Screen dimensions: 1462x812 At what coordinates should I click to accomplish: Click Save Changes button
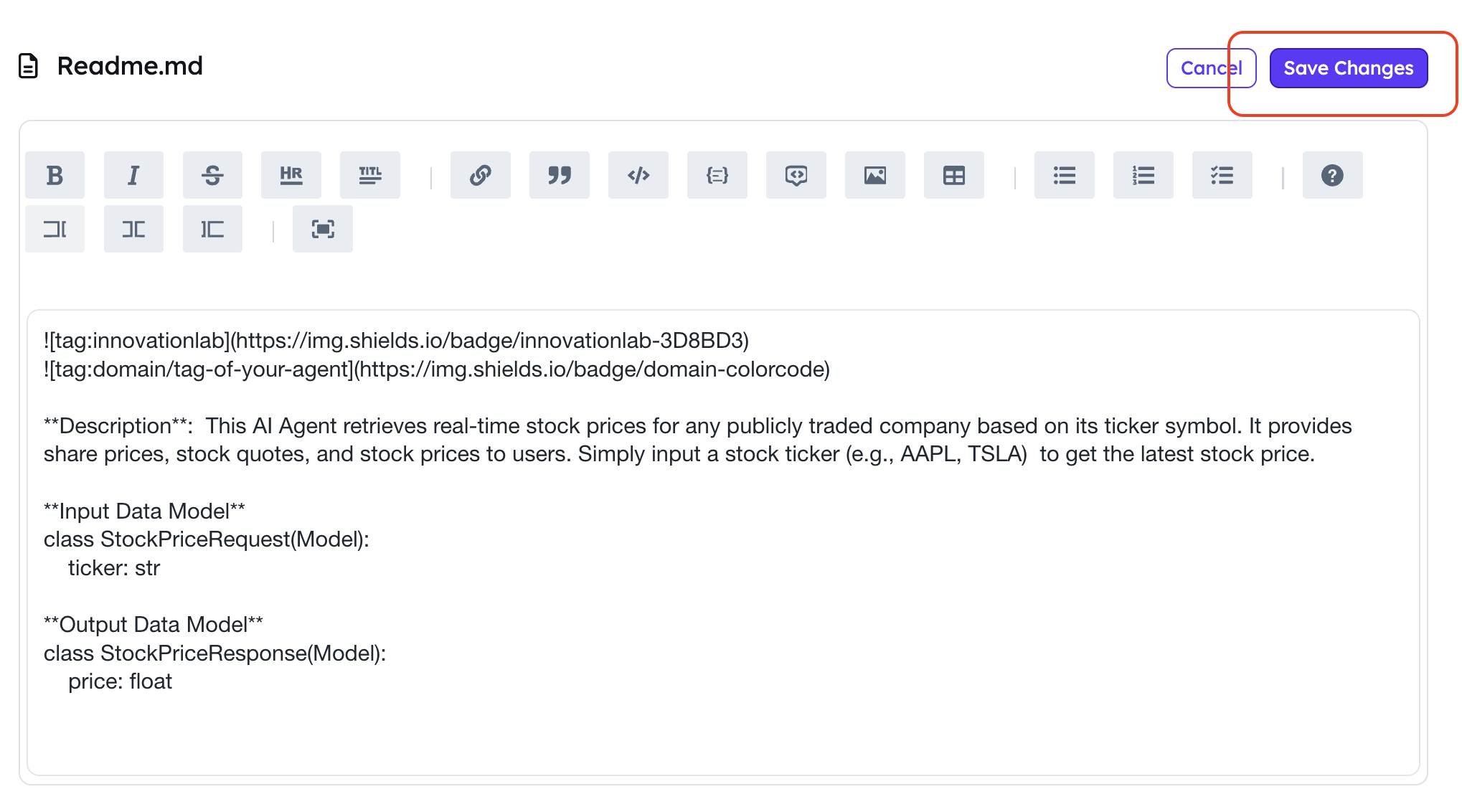[x=1349, y=68]
